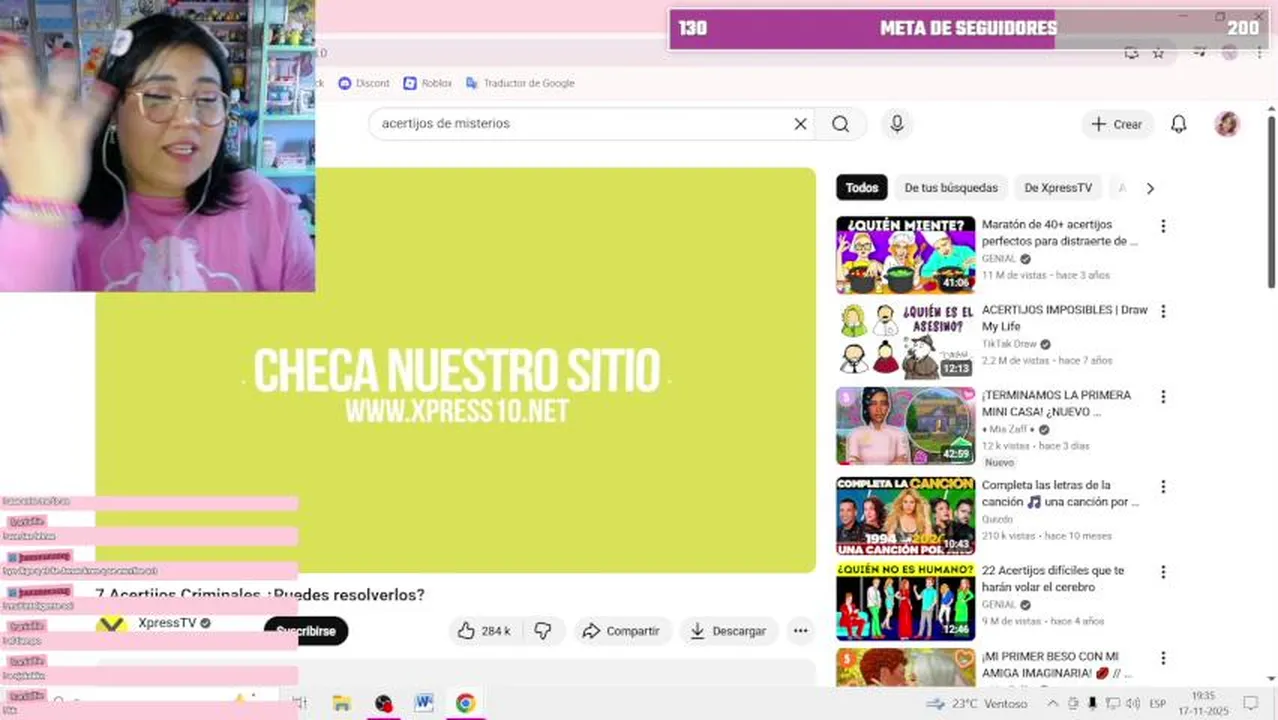Open options for '¡TERMINAMOS LA PRIMERA MINI CASA!'
The width and height of the screenshot is (1278, 720).
[x=1163, y=397]
